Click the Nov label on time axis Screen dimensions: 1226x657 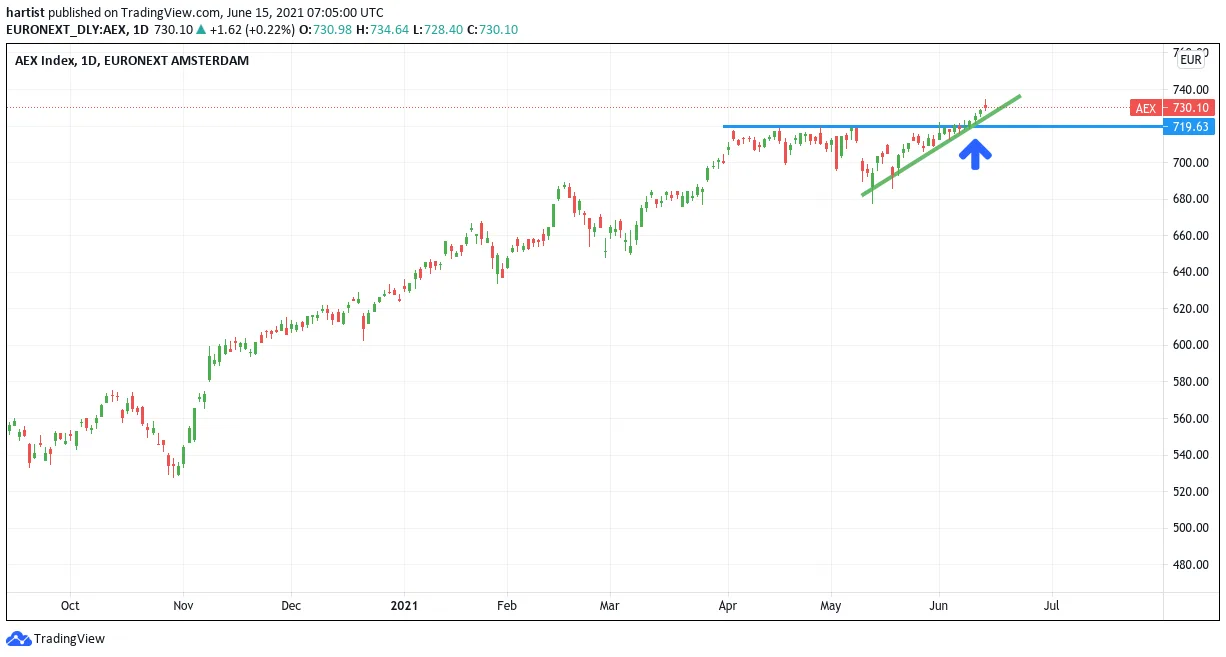(182, 606)
